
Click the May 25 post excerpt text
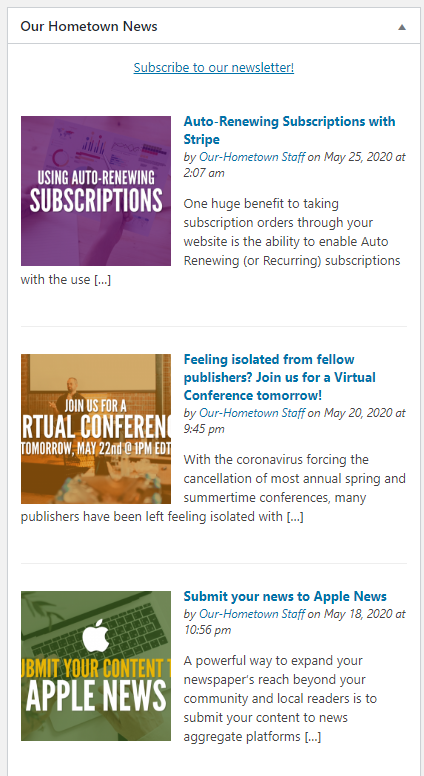click(x=213, y=242)
